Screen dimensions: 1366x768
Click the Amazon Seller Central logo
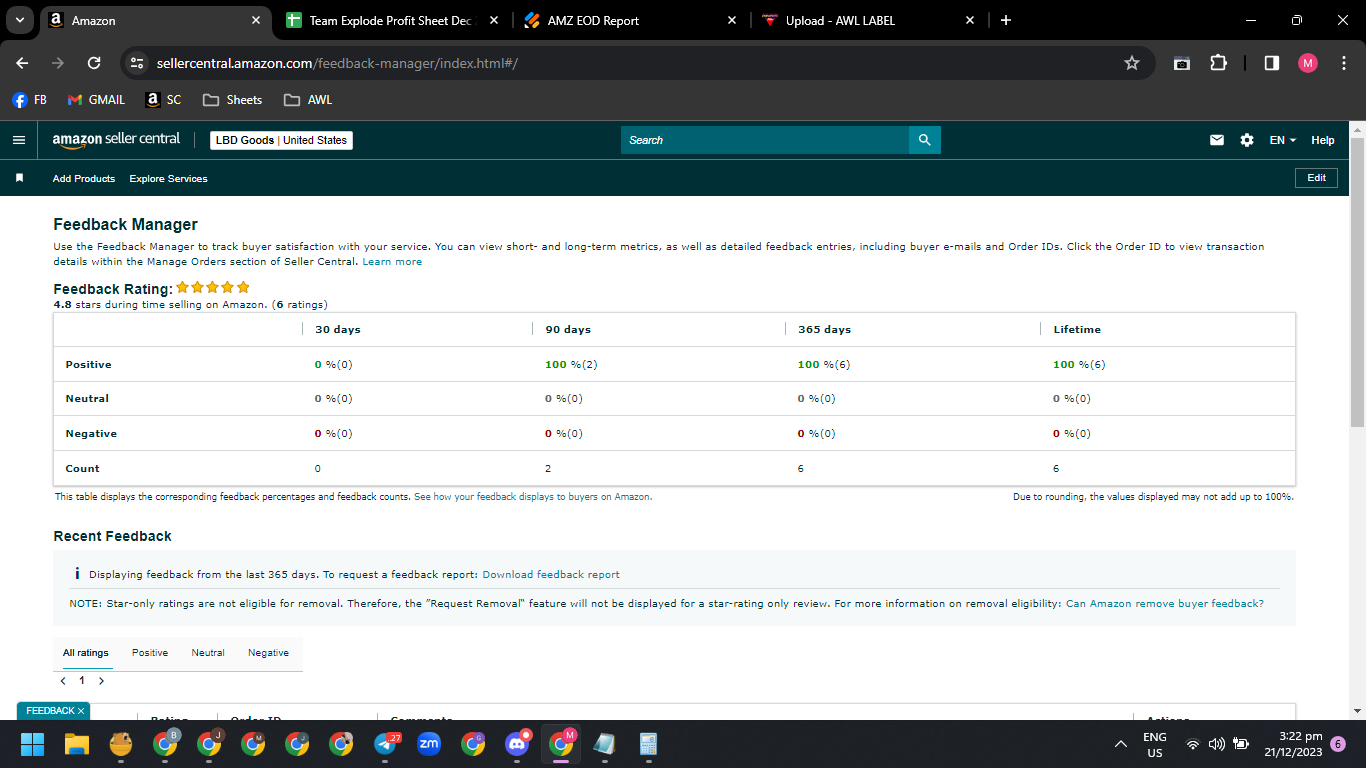coord(116,140)
